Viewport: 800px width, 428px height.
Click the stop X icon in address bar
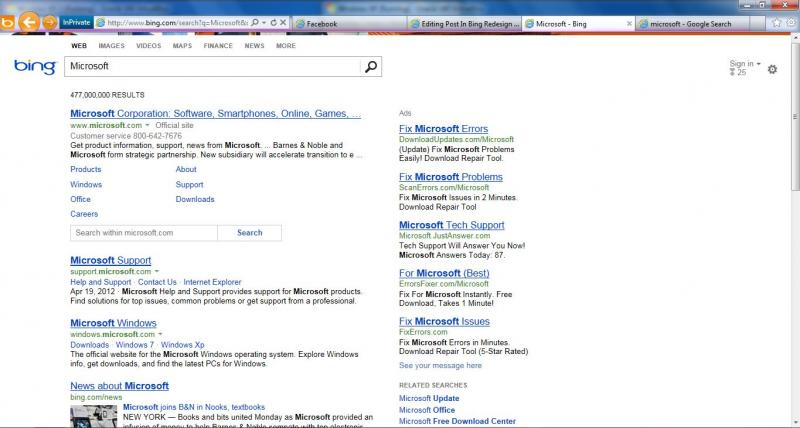(x=283, y=23)
